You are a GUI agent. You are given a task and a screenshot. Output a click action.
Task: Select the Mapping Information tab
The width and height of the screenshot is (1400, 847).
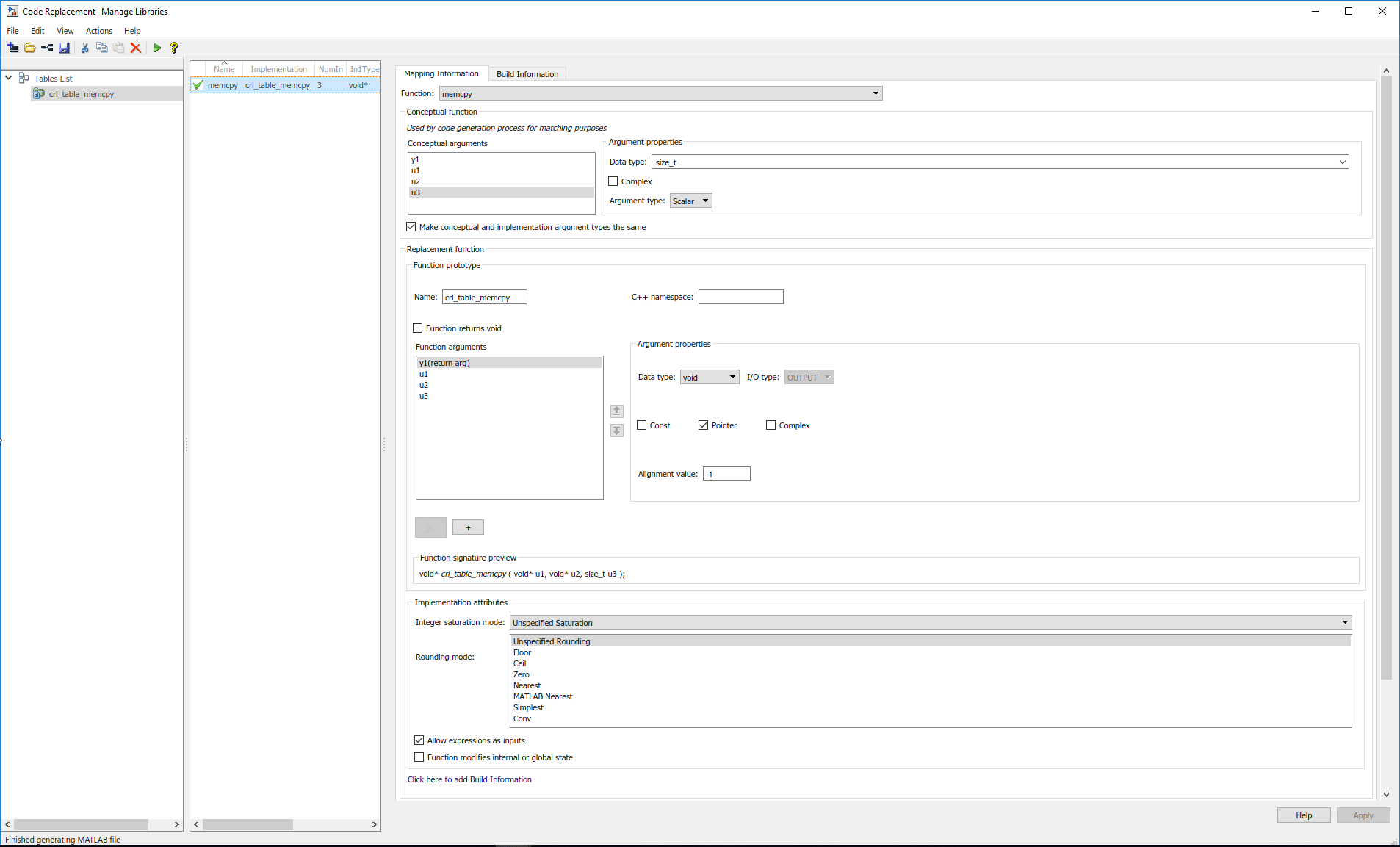tap(441, 73)
